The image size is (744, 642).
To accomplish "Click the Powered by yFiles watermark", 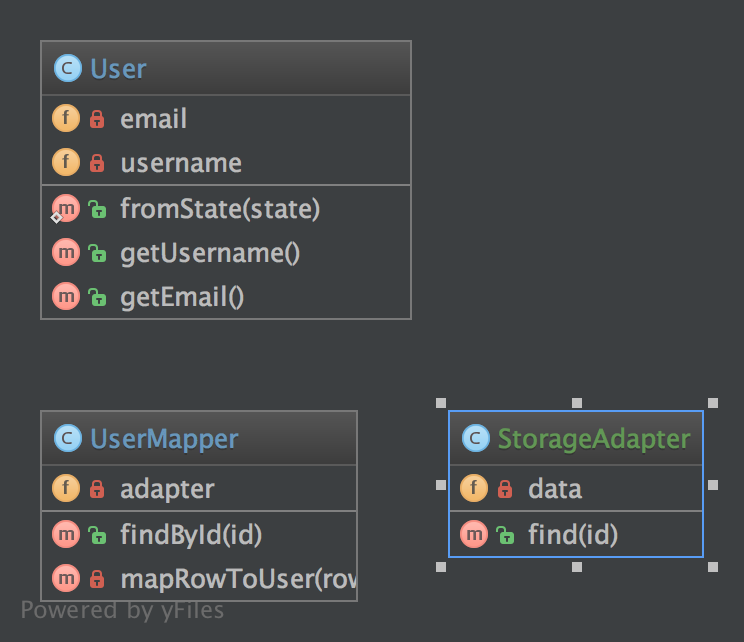I will click(x=122, y=610).
